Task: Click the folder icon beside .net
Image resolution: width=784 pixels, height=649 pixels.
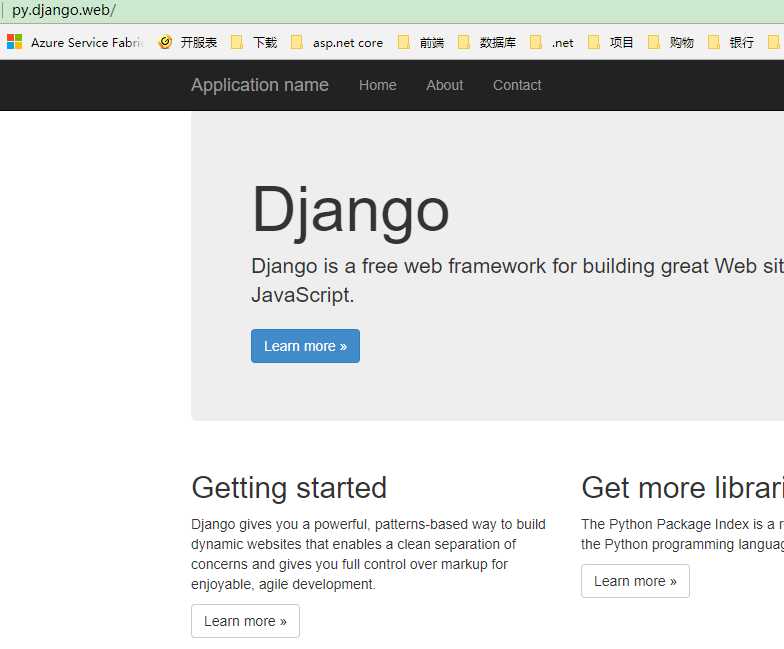Action: [x=536, y=42]
